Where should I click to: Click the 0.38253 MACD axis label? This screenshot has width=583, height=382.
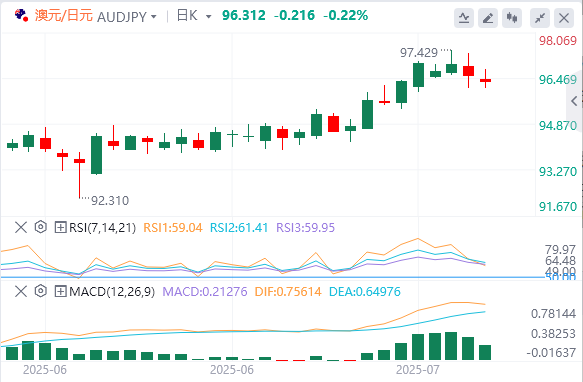click(x=554, y=334)
